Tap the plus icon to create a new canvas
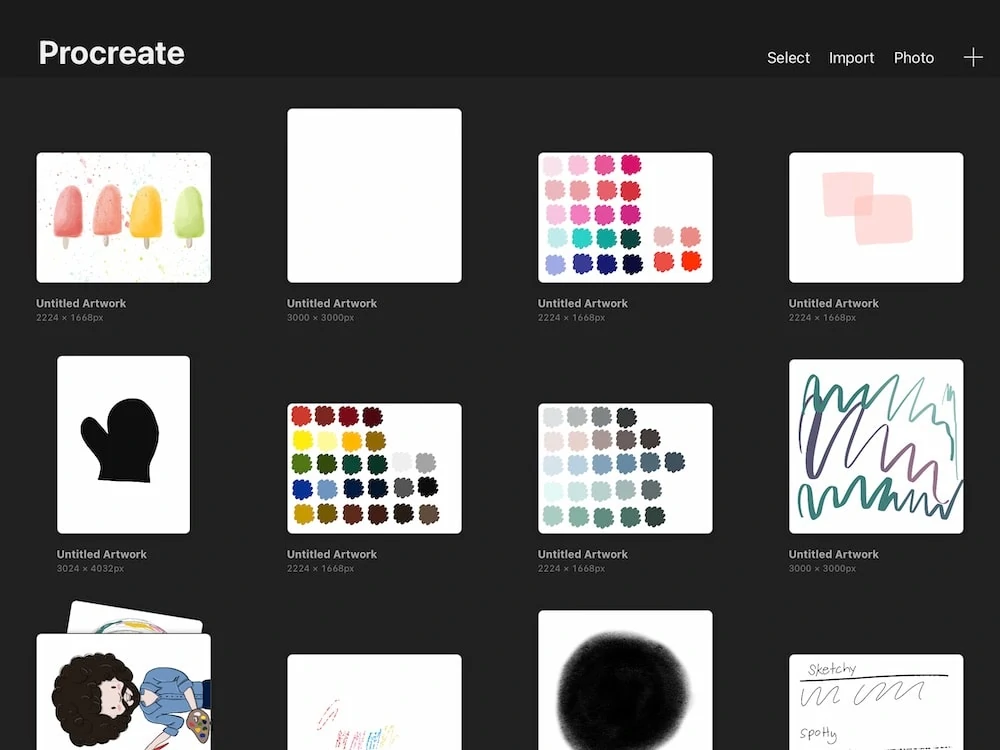 [973, 57]
